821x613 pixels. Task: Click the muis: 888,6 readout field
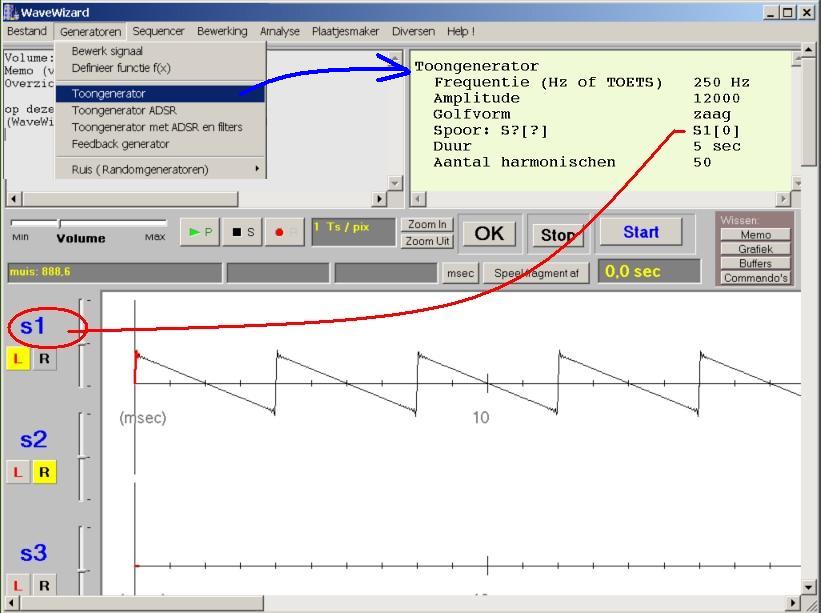point(115,273)
